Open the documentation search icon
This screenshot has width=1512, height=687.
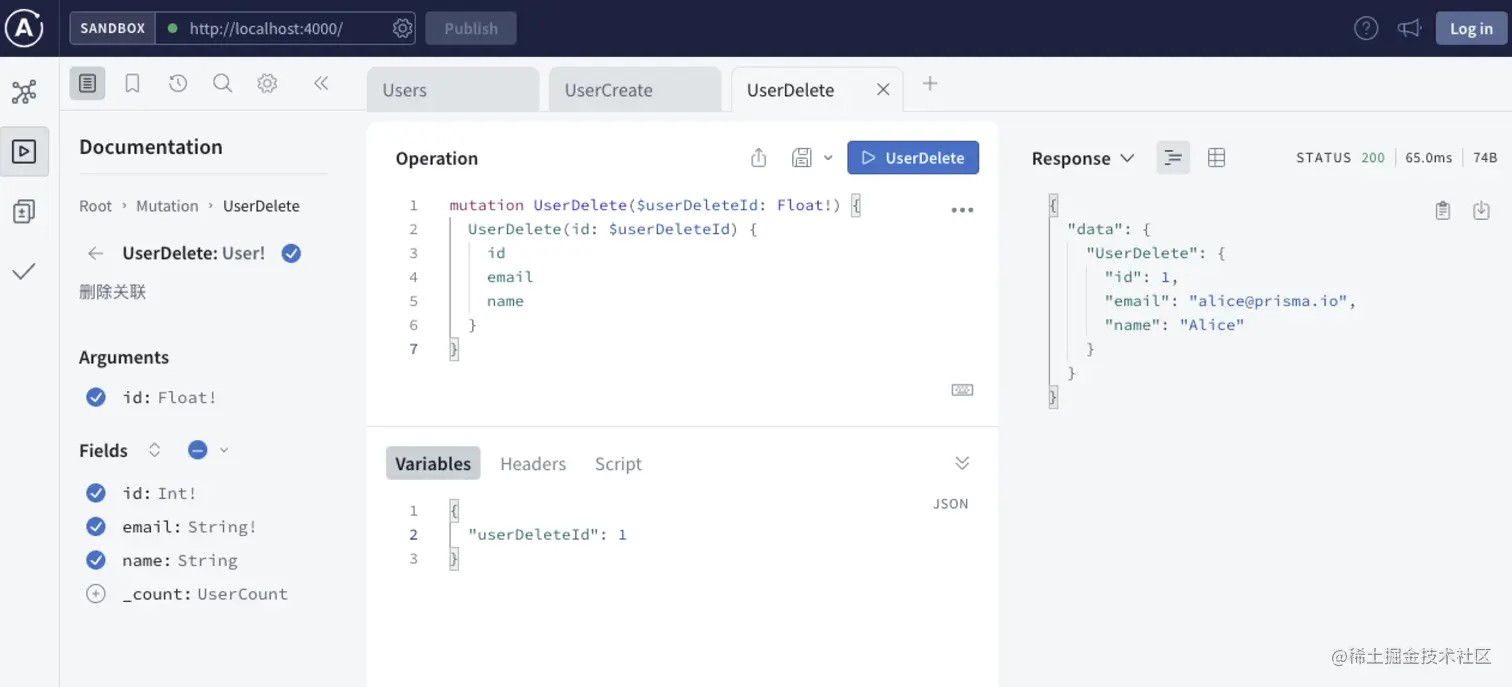(222, 83)
